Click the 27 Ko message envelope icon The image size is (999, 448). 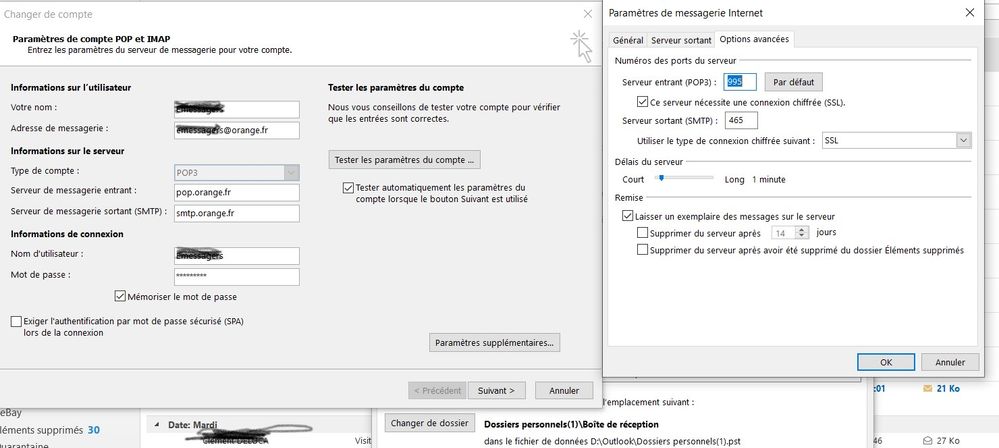927,440
